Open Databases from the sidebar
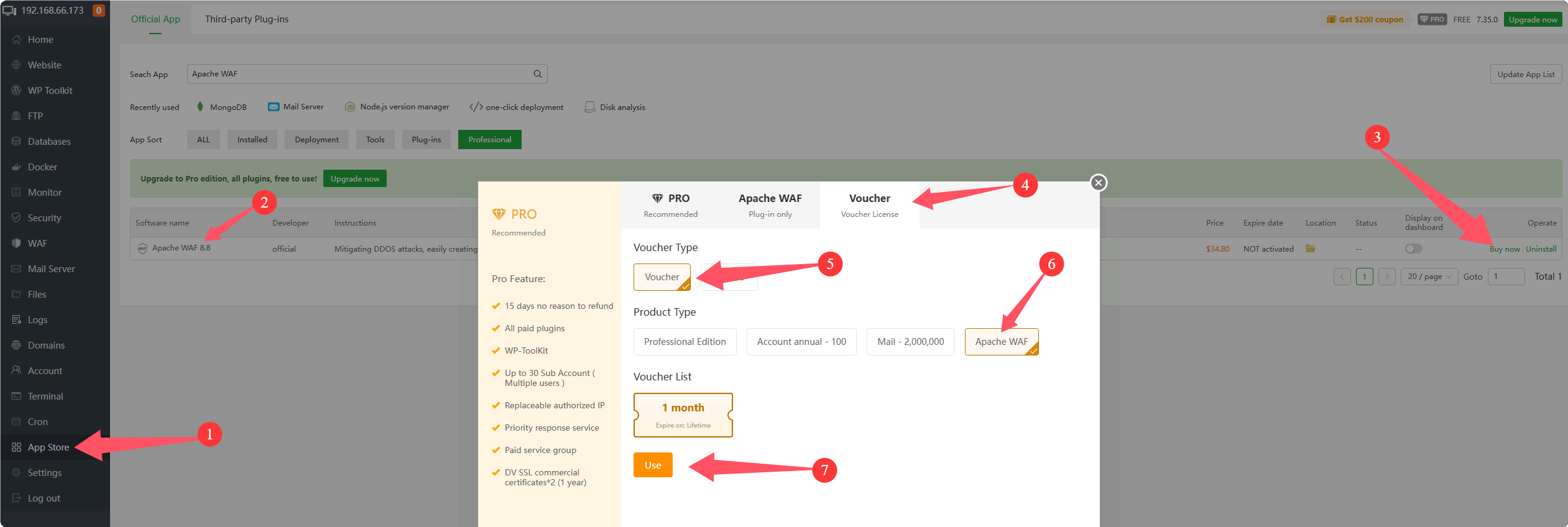 pyautogui.click(x=49, y=142)
